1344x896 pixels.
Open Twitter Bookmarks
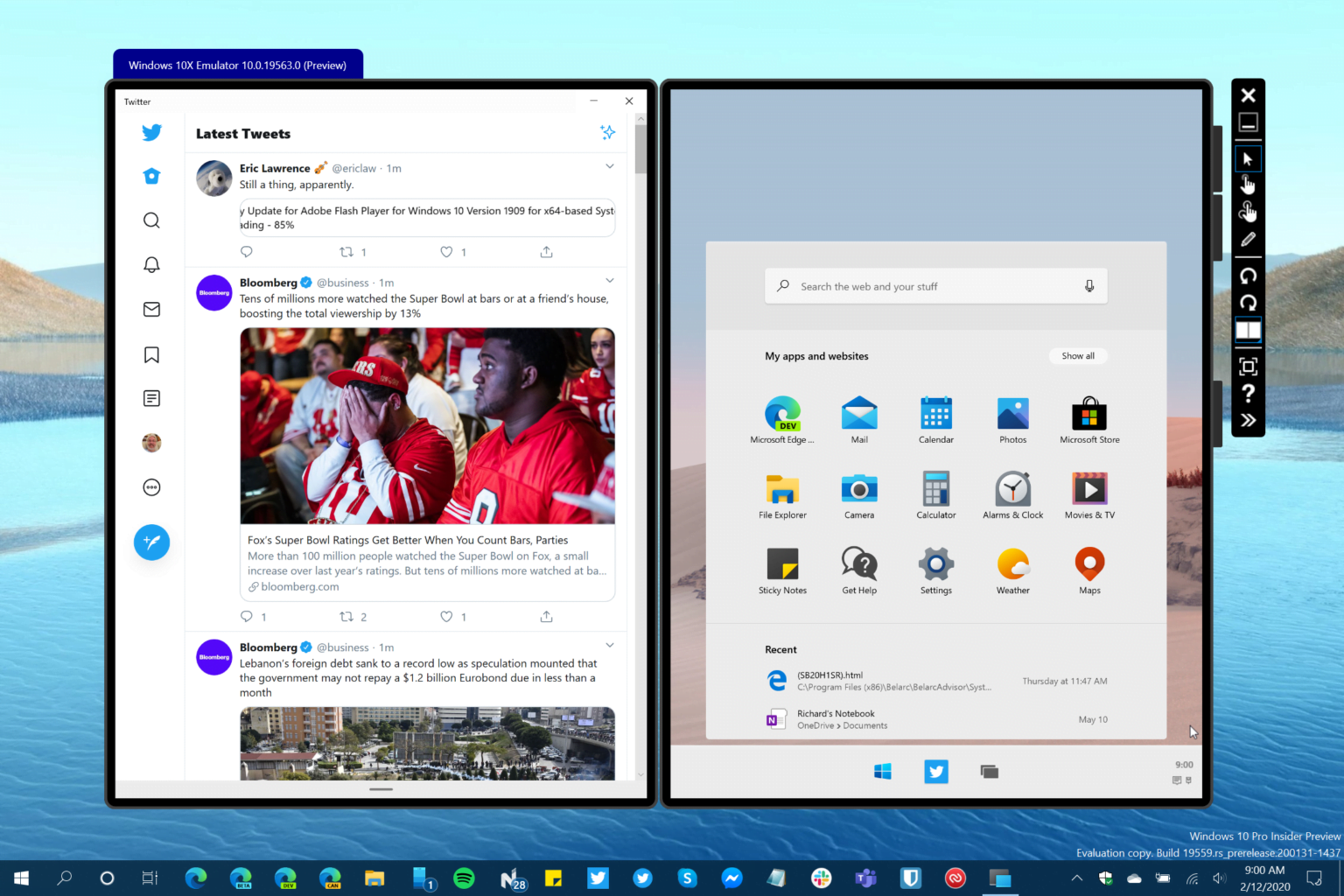pyautogui.click(x=151, y=353)
